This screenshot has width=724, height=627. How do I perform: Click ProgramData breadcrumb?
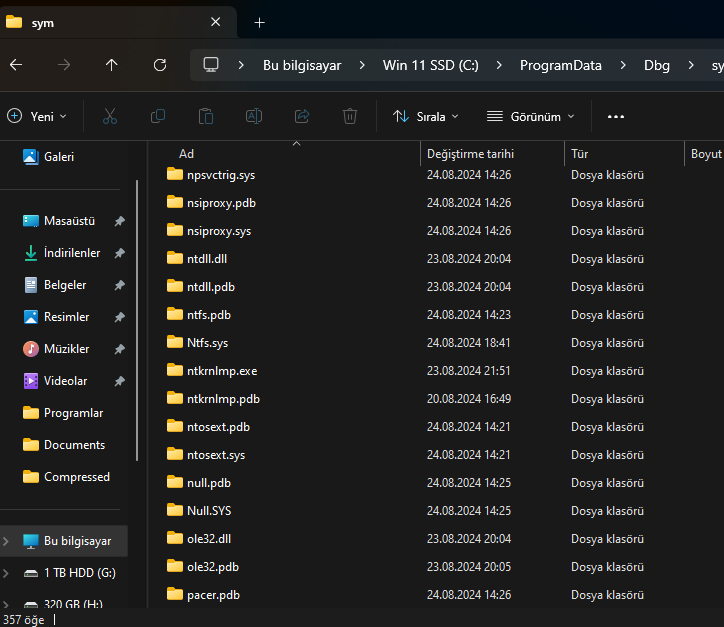(561, 65)
